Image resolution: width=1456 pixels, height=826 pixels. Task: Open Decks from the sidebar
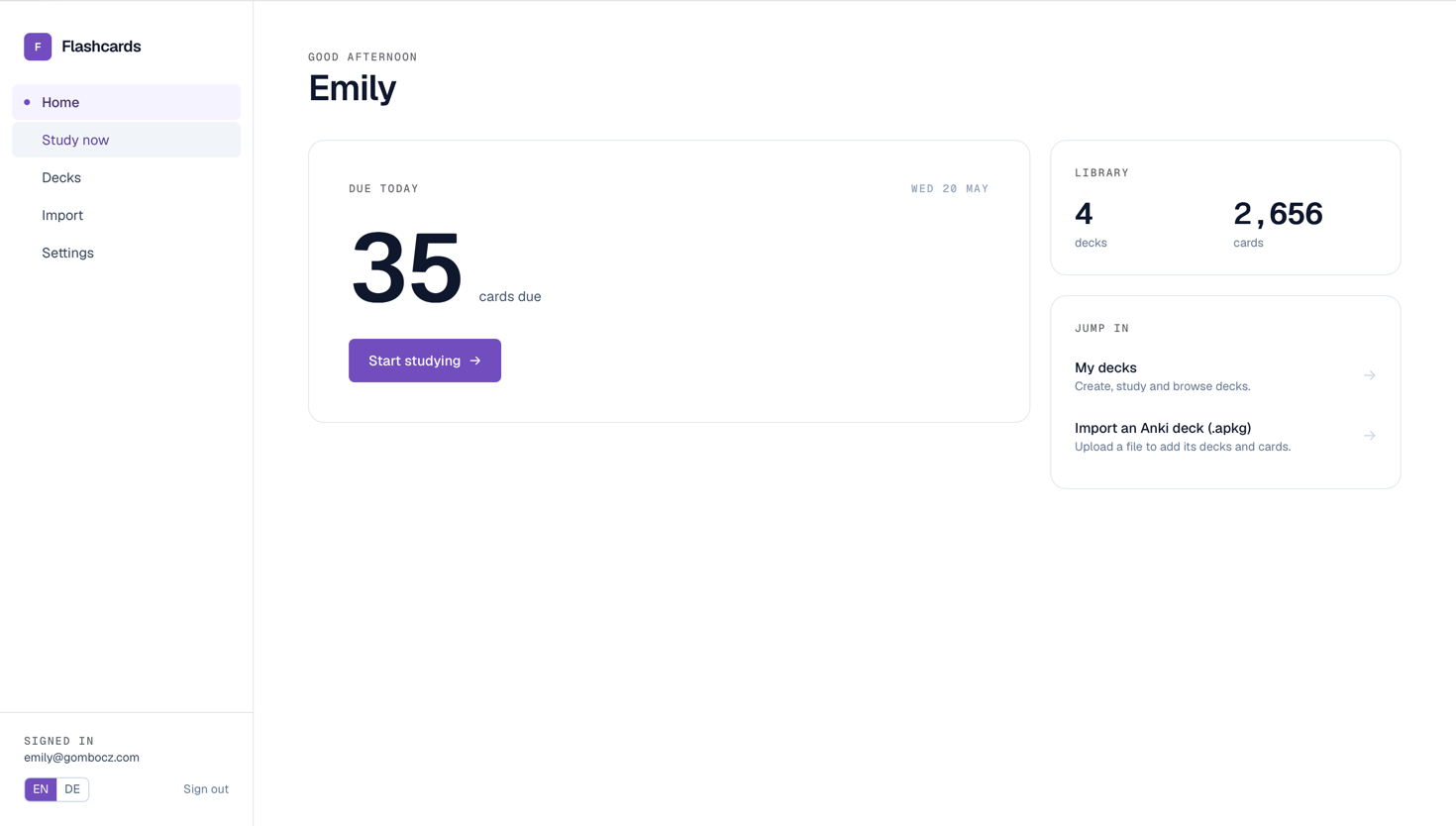126,177
